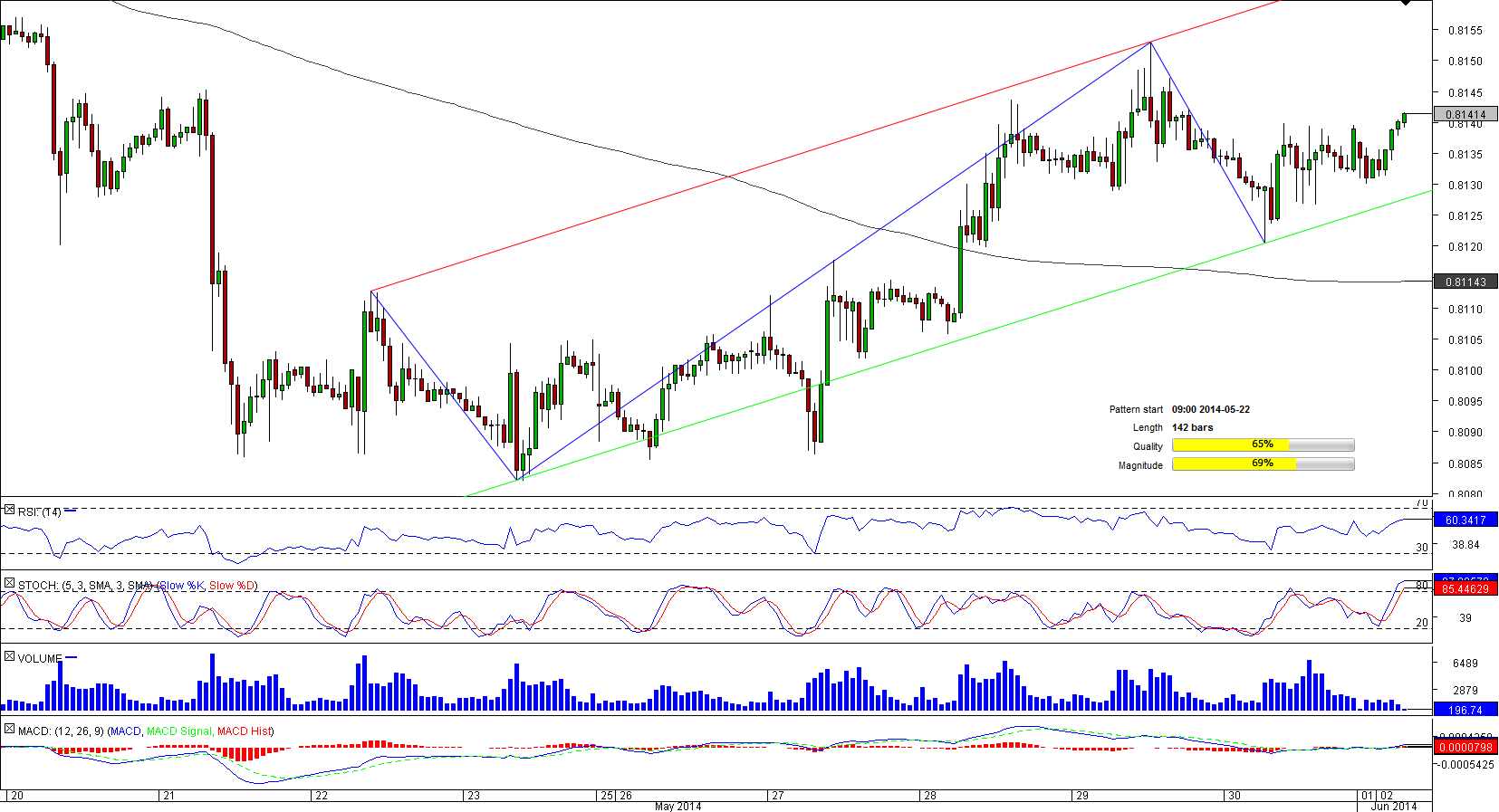1499x812 pixels.
Task: Click the '0.8130' price axis label
Action: point(1465,185)
